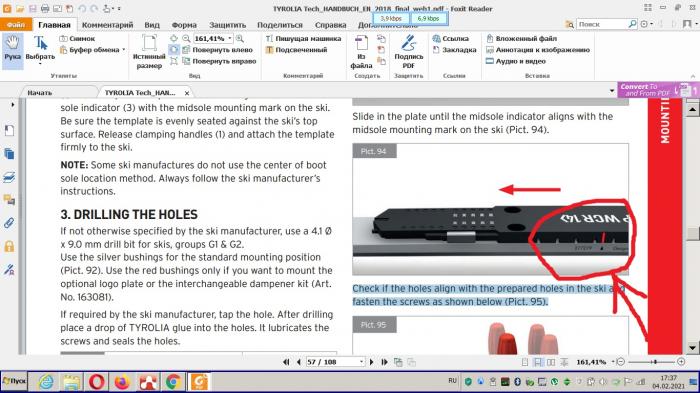The width and height of the screenshot is (700, 393).
Task: Toggle the Highlight (Подсвеченный) tool
Action: click(296, 50)
